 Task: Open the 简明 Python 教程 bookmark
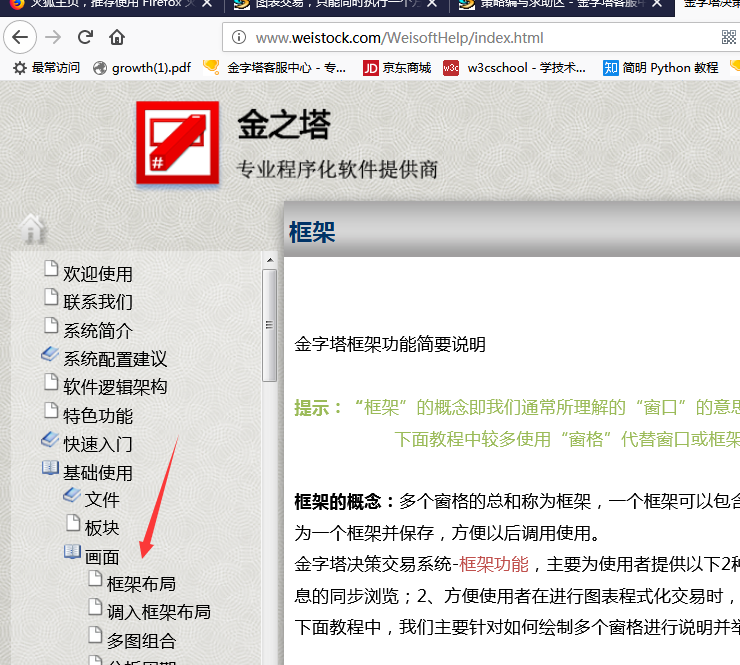[660, 68]
